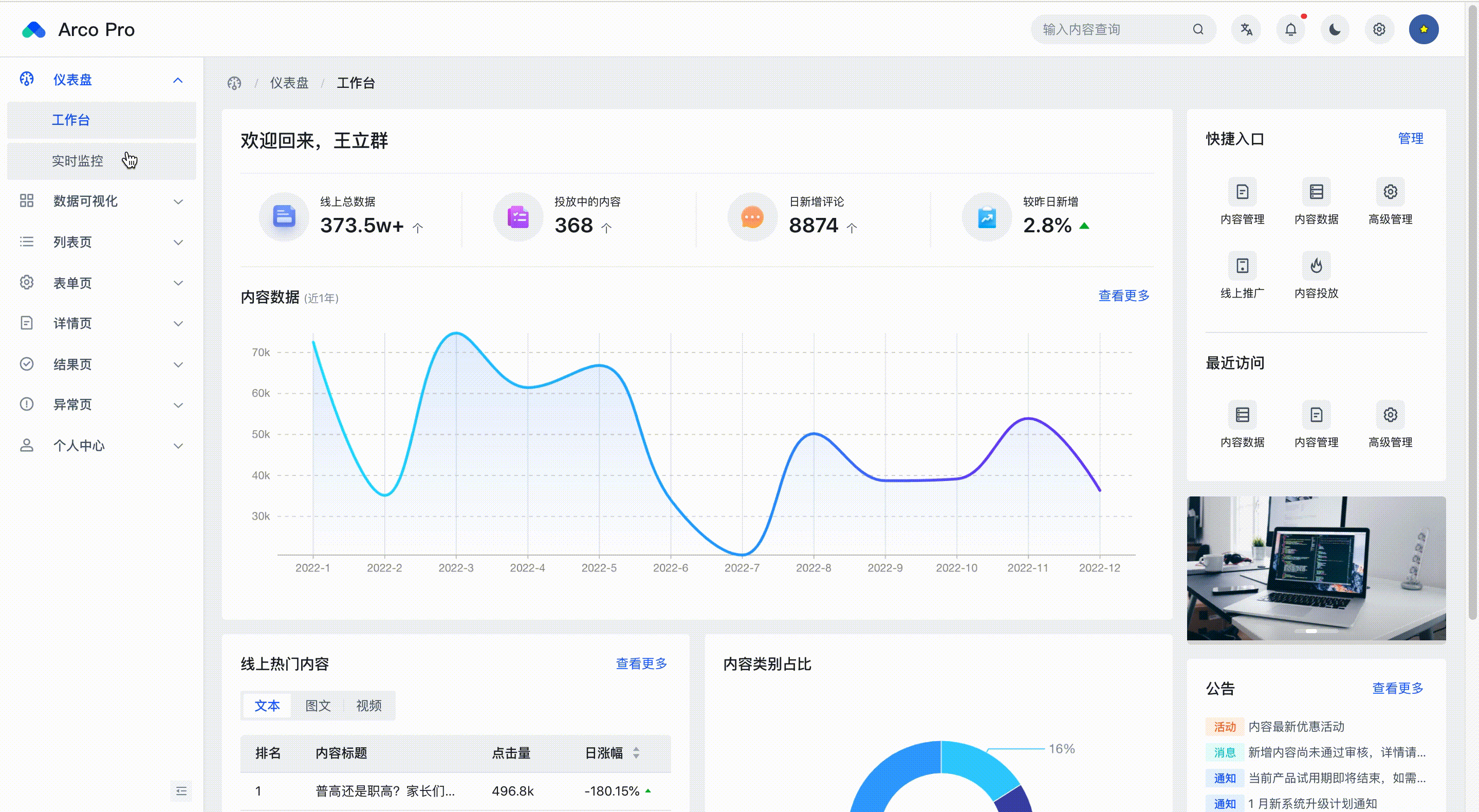Viewport: 1479px width, 812px height.
Task: Toggle dark mode with moon icon
Action: (1334, 29)
